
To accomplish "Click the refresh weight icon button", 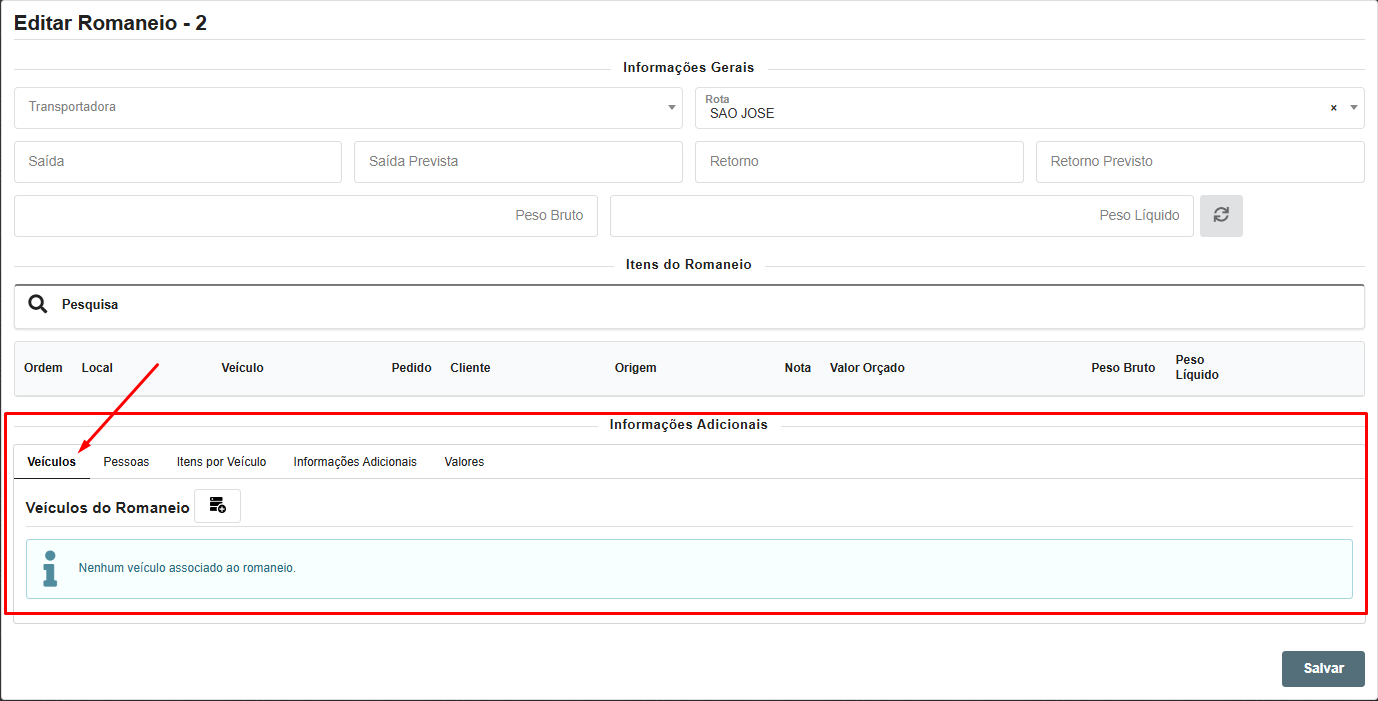I will (1221, 215).
